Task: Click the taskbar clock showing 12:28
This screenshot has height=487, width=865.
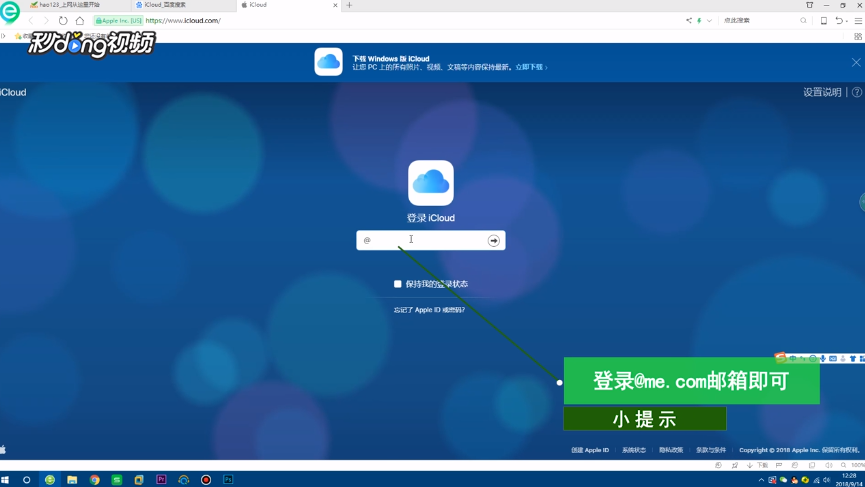Action: coord(850,480)
